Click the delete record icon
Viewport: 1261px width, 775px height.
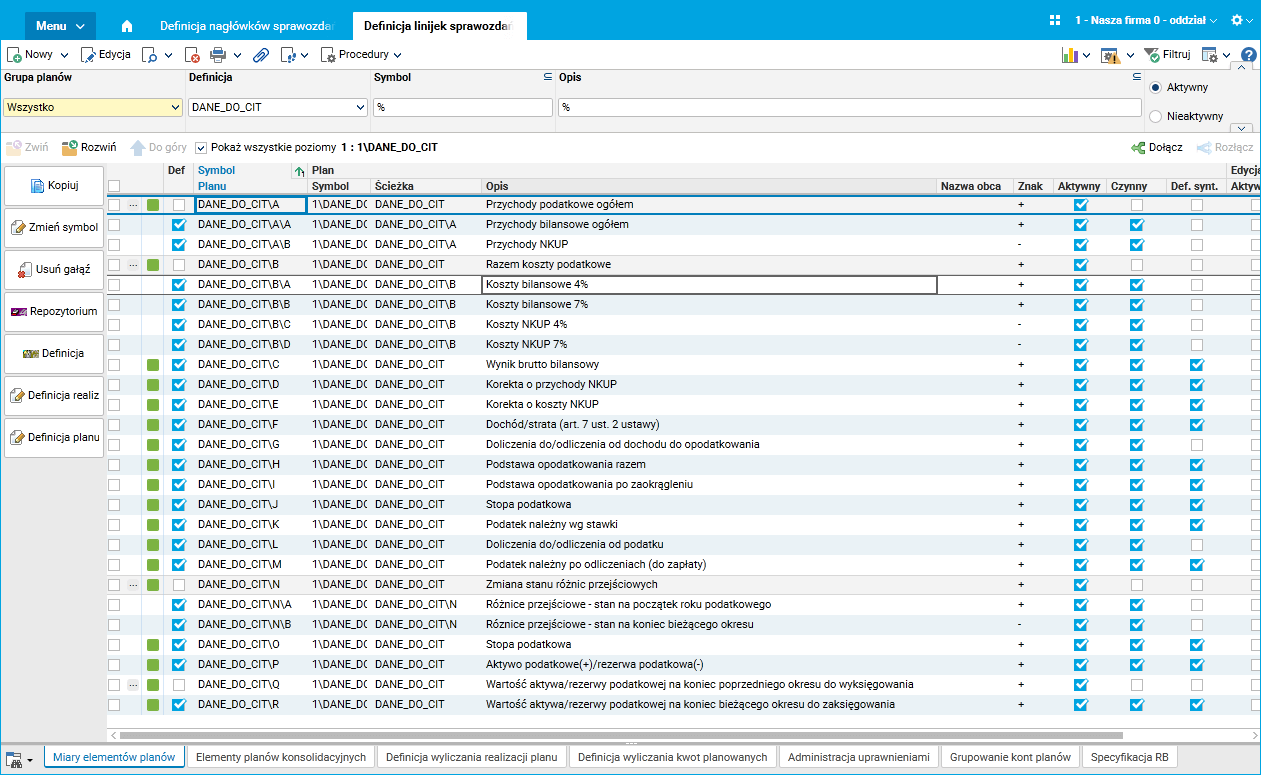192,55
